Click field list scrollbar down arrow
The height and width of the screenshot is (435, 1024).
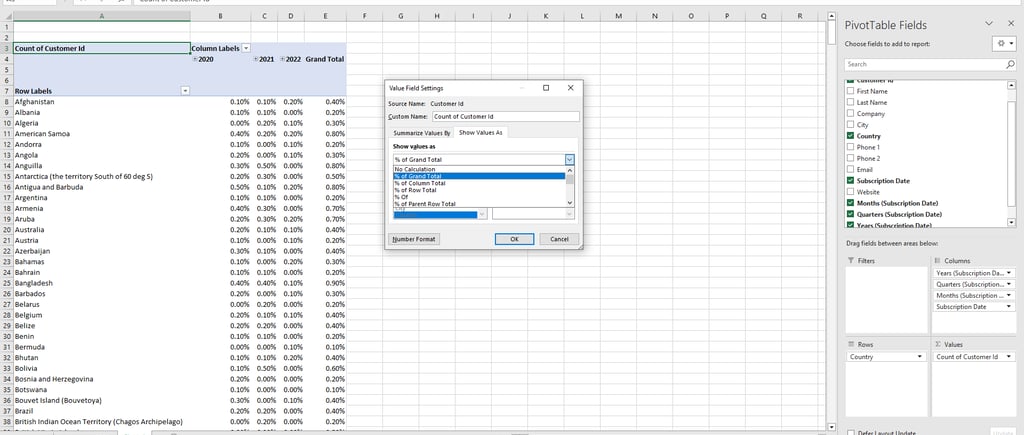(x=1012, y=223)
